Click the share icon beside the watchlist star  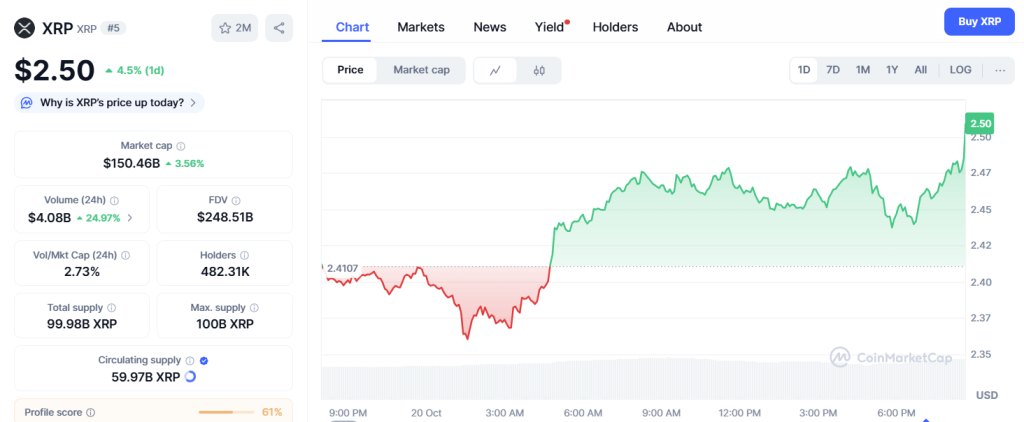point(278,28)
